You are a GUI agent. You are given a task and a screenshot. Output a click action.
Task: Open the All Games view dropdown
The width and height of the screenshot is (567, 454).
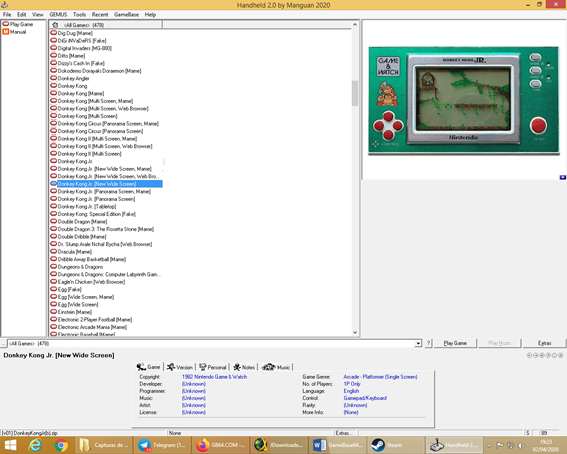pos(418,343)
